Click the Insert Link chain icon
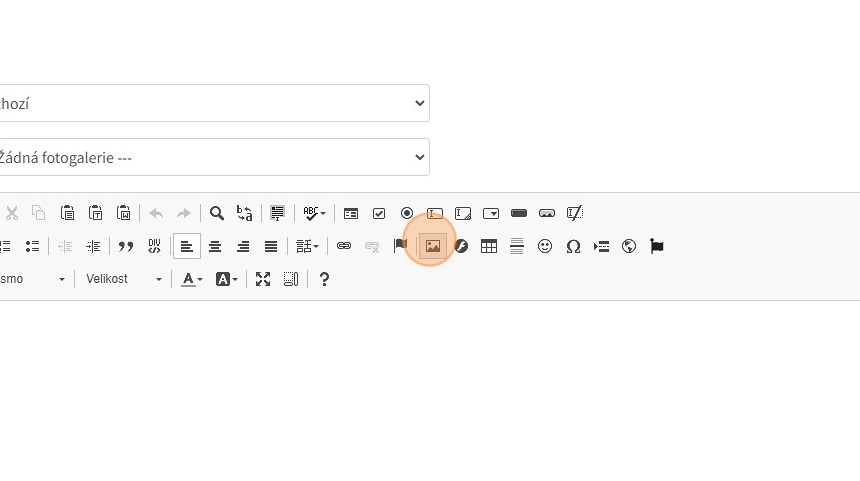This screenshot has height=481, width=860. [x=344, y=246]
